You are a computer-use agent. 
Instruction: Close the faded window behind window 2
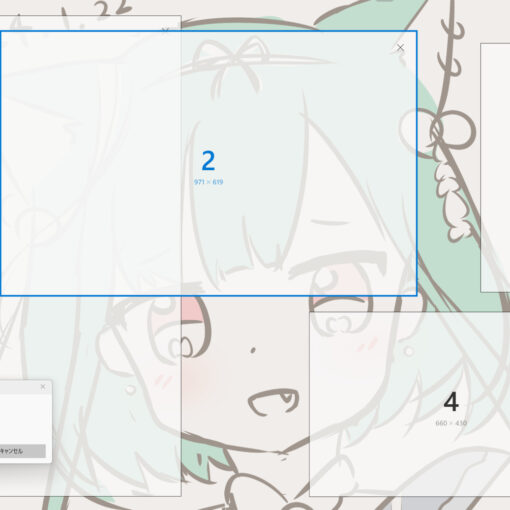click(165, 31)
